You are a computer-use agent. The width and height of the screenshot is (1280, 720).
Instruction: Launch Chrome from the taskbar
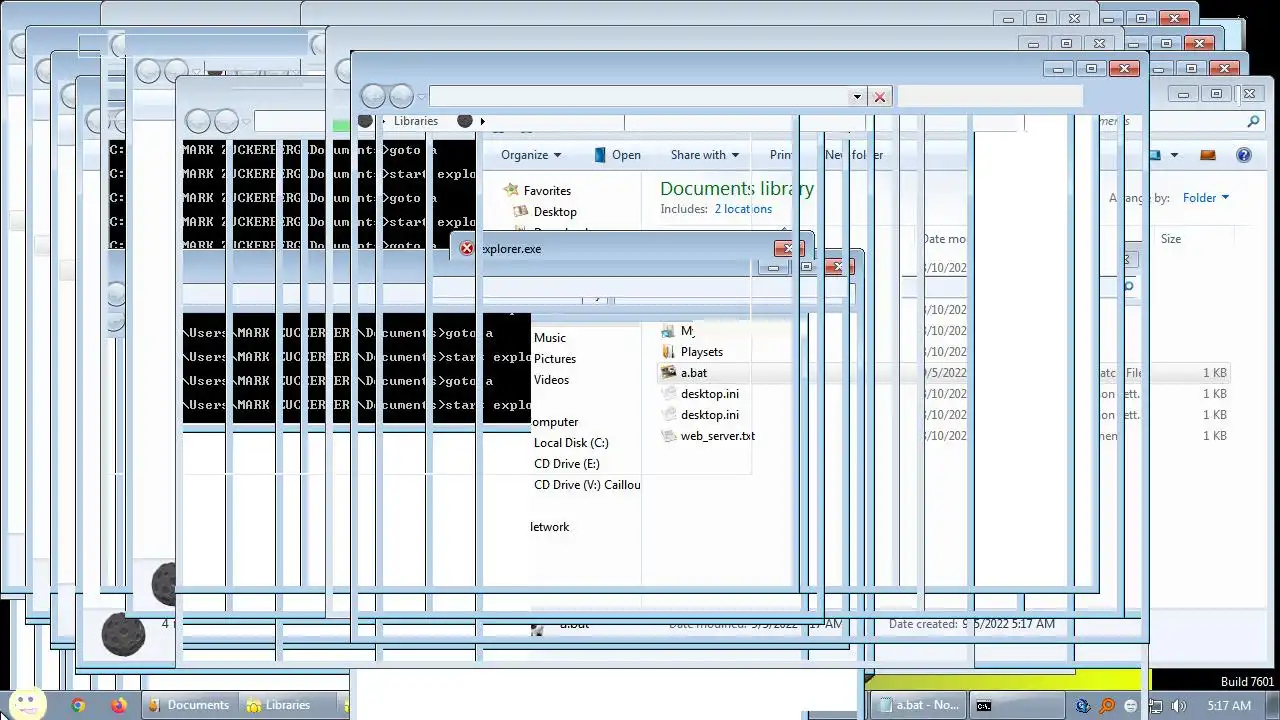coord(78,705)
